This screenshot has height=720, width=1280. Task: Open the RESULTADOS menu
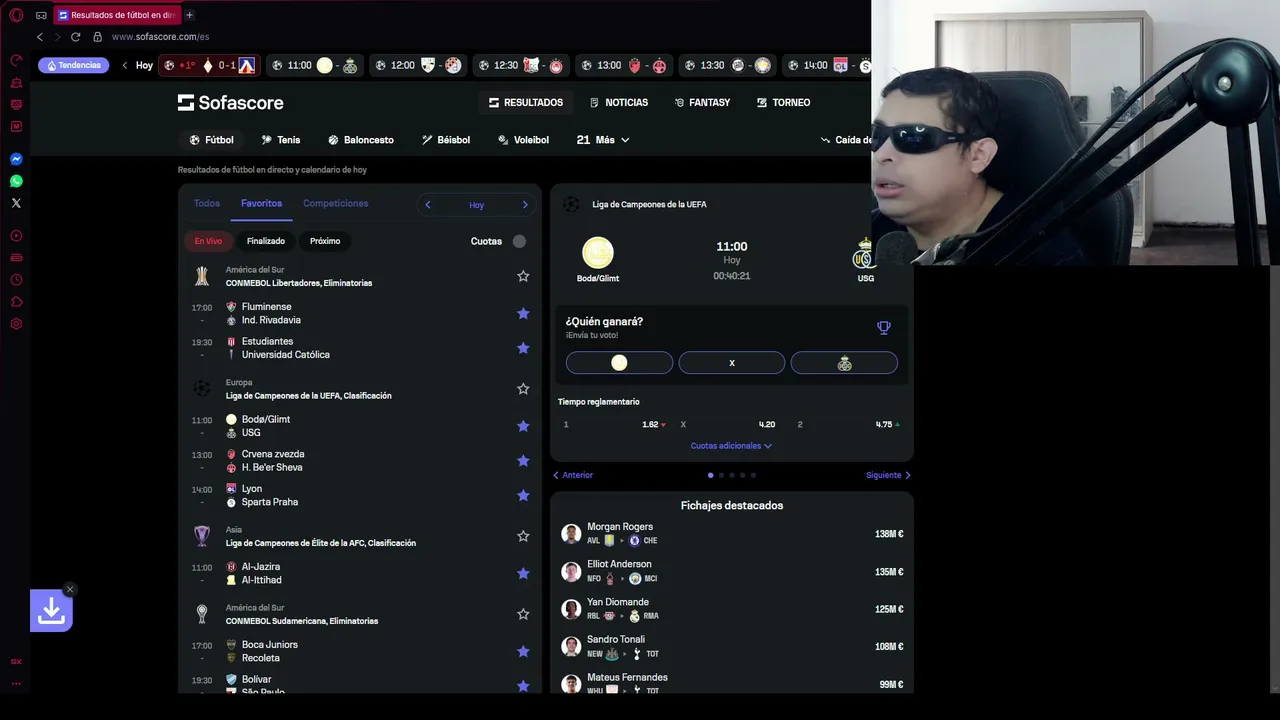[x=526, y=103]
